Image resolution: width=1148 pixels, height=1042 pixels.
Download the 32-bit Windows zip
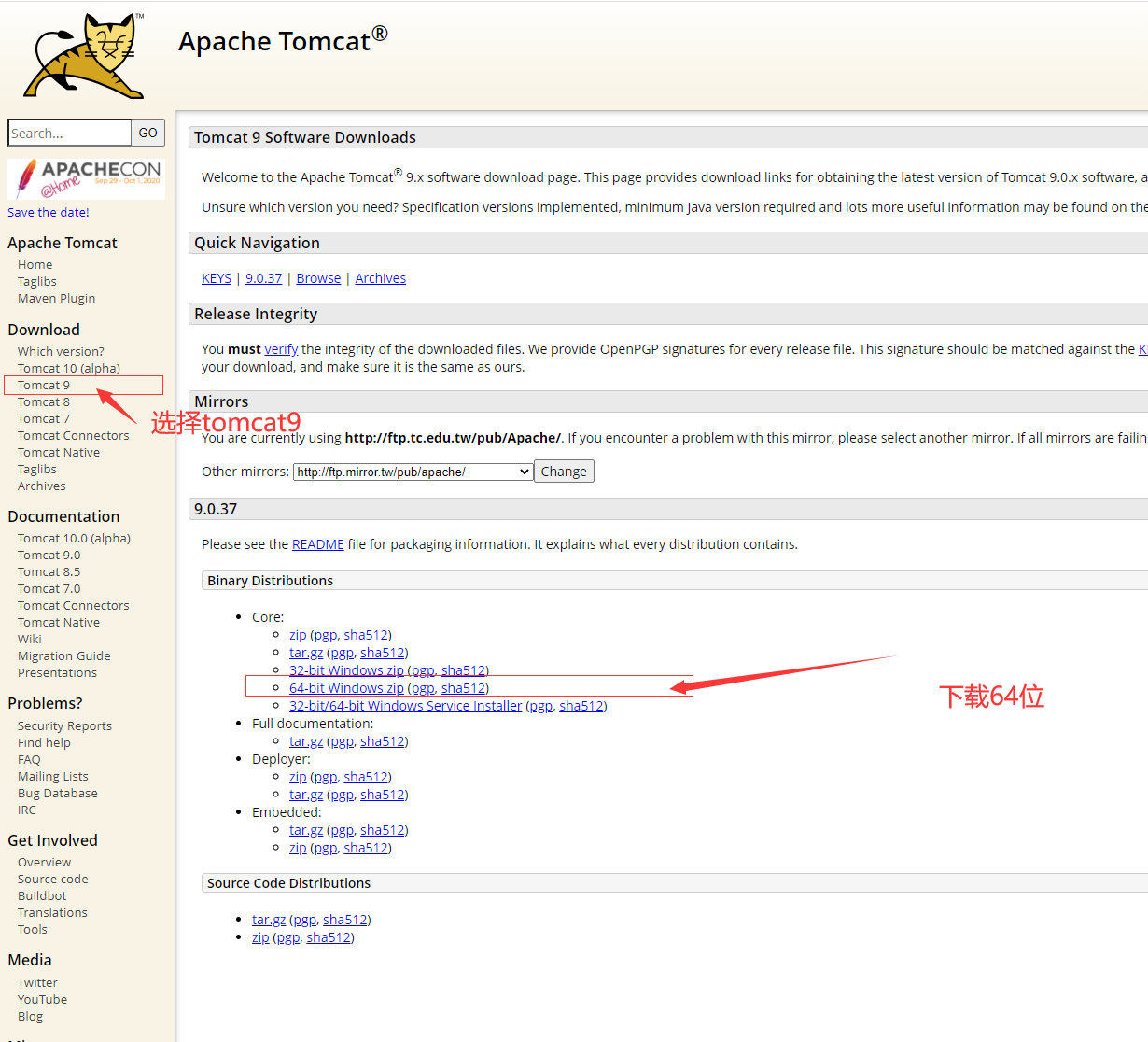pos(346,670)
